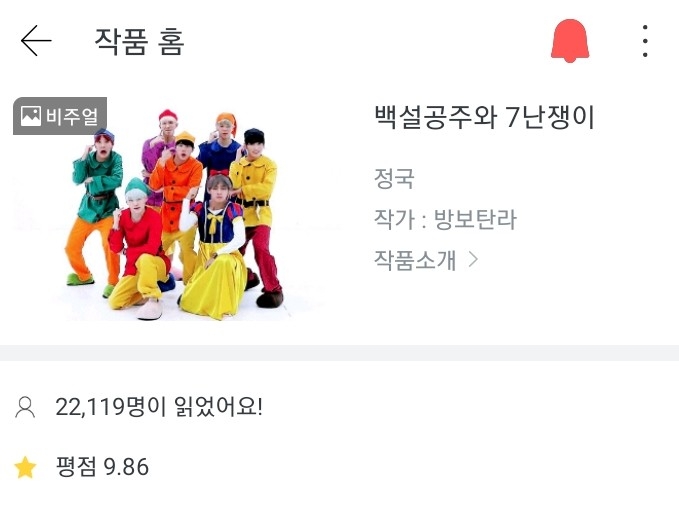Tap the 비주얼 badge text label
Image resolution: width=679 pixels, height=509 pixels.
(x=72, y=116)
